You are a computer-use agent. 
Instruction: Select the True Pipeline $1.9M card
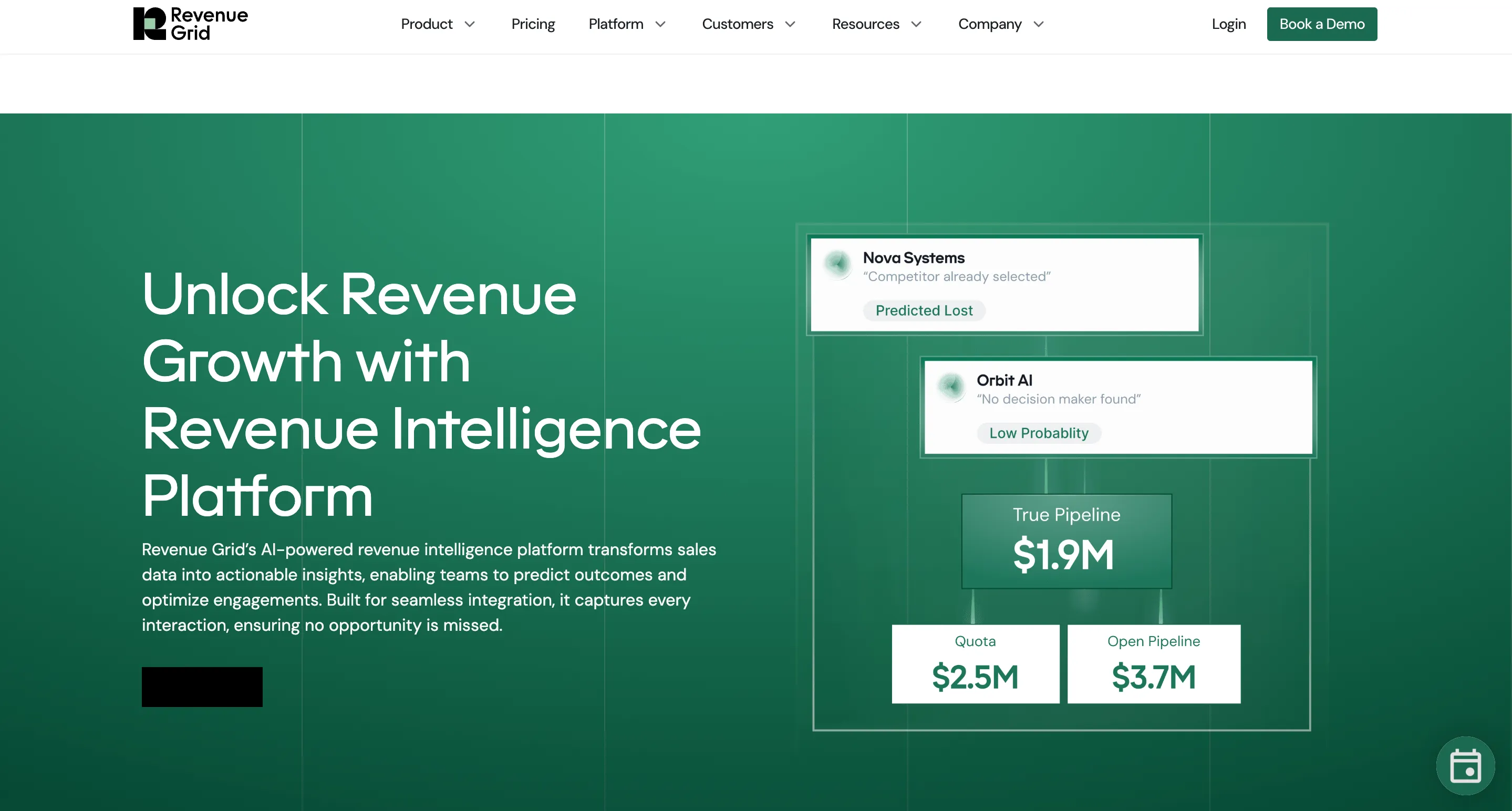pyautogui.click(x=1066, y=541)
